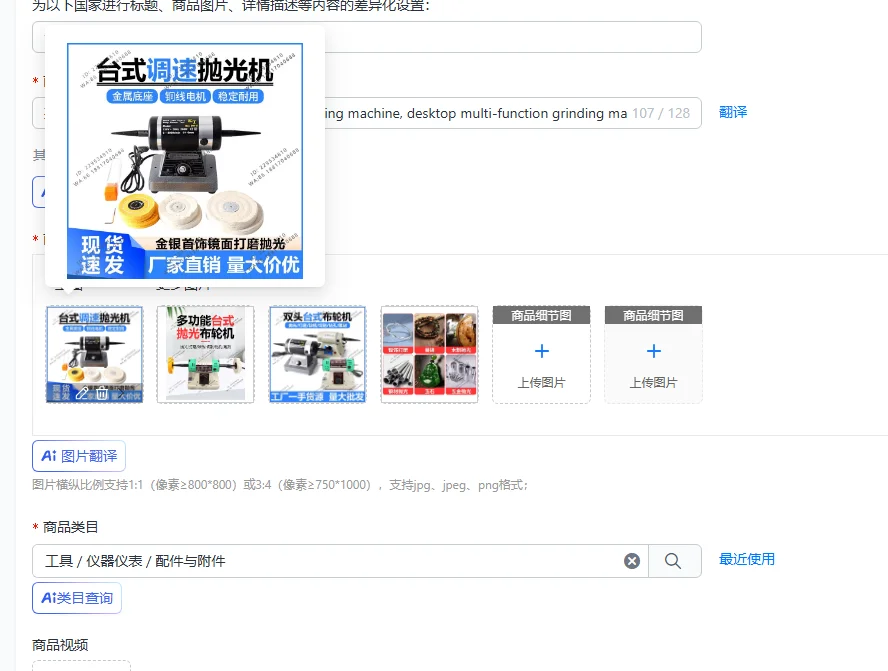Open the 最近使用 link
The height and width of the screenshot is (671, 888).
(x=746, y=559)
